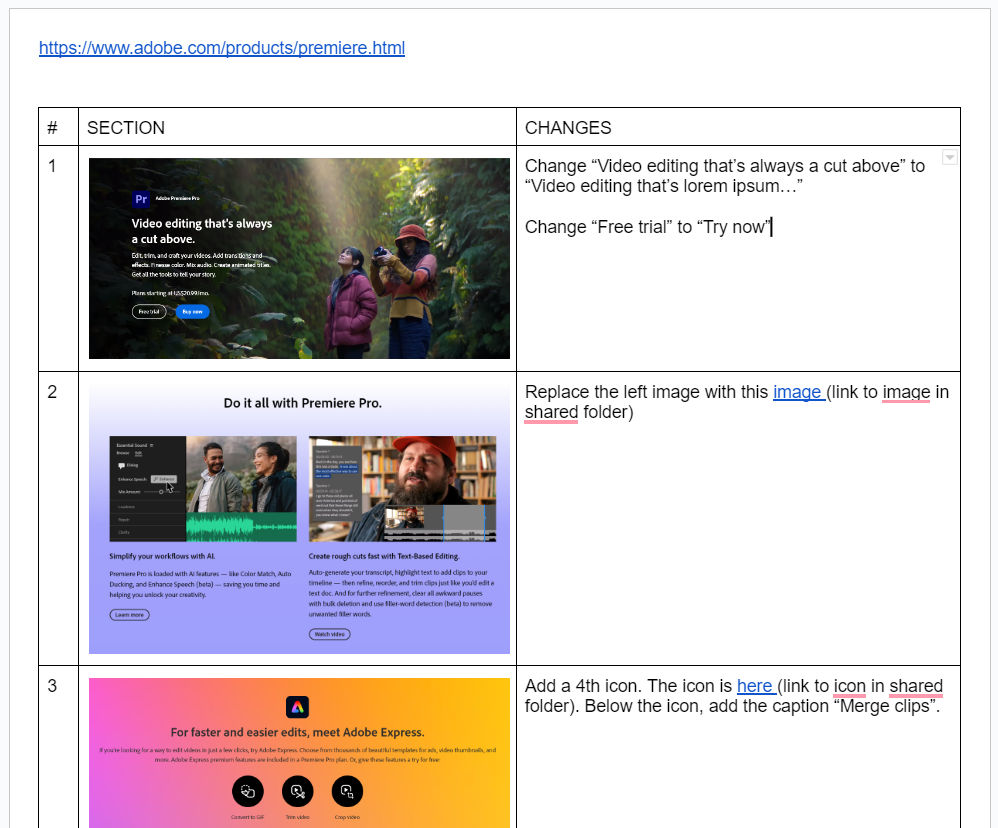Select the Trim video icon
This screenshot has height=828, width=998.
[297, 791]
